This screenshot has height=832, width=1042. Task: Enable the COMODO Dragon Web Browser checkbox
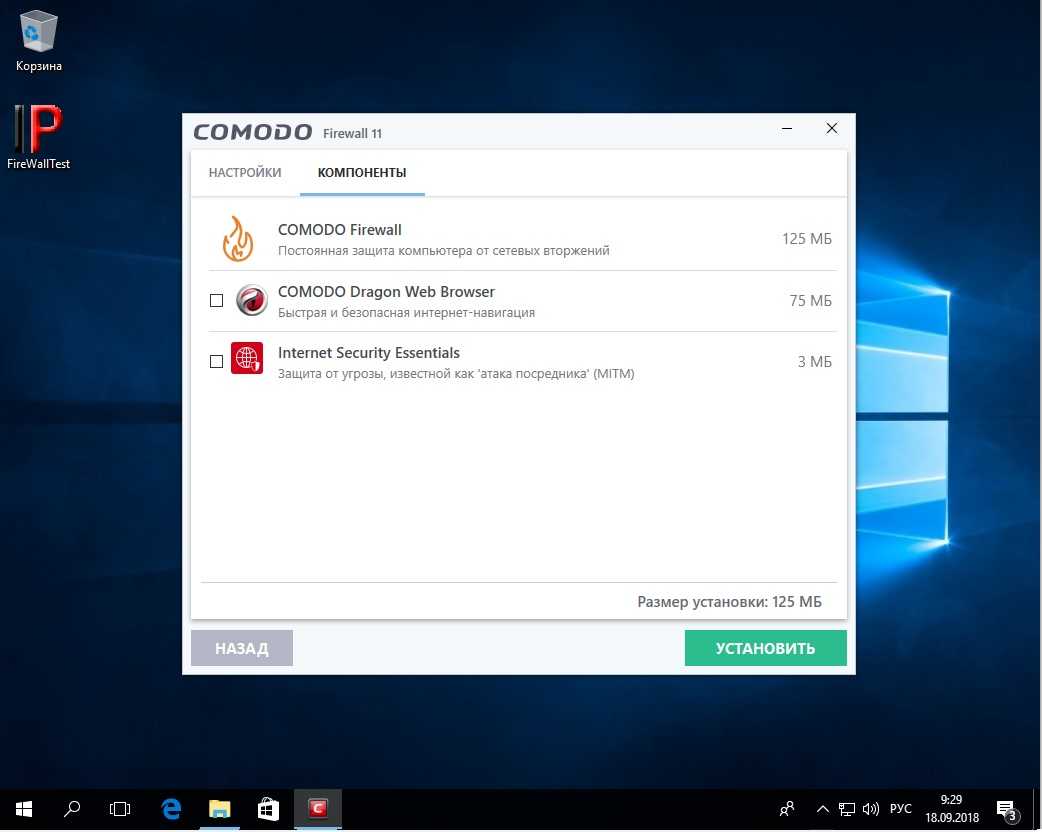(216, 300)
